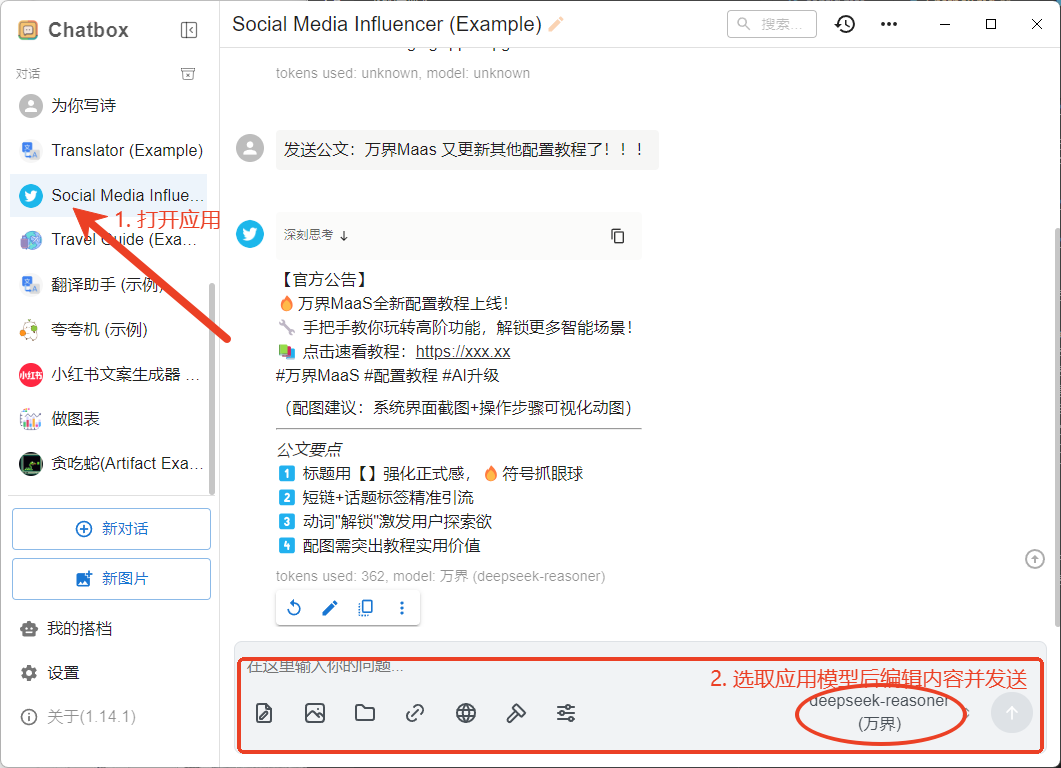Collapse the Chatbox sidebar panel
Viewport: 1061px width, 768px height.
189,30
